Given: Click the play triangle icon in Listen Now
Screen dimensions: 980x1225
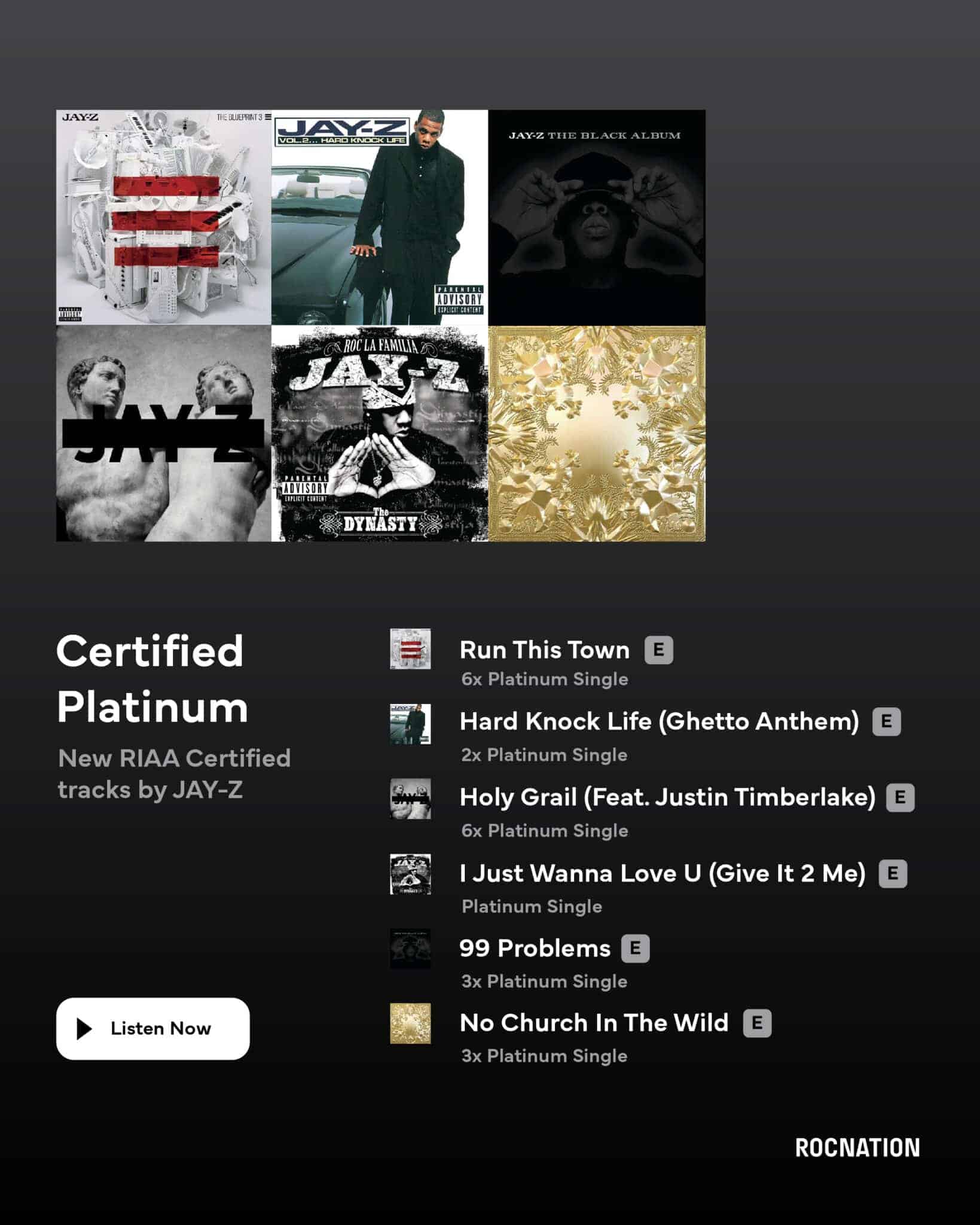Looking at the screenshot, I should [84, 1029].
